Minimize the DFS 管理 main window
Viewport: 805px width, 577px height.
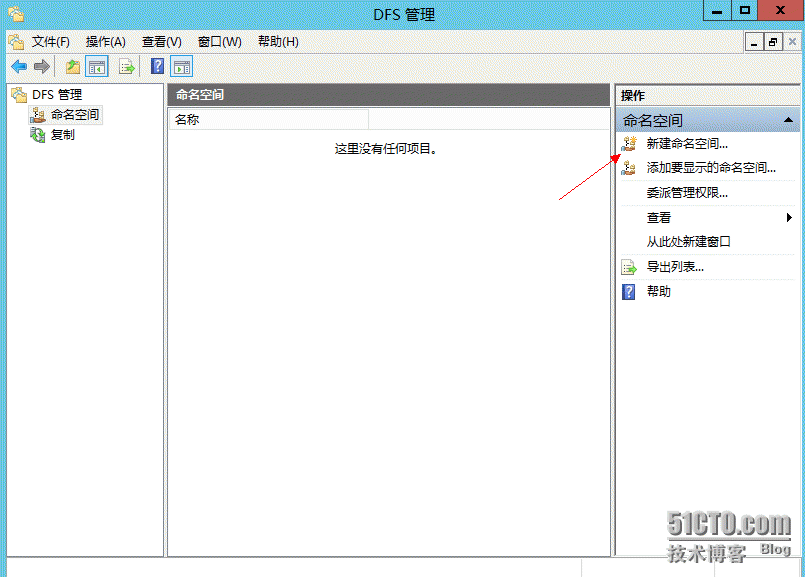[x=717, y=10]
